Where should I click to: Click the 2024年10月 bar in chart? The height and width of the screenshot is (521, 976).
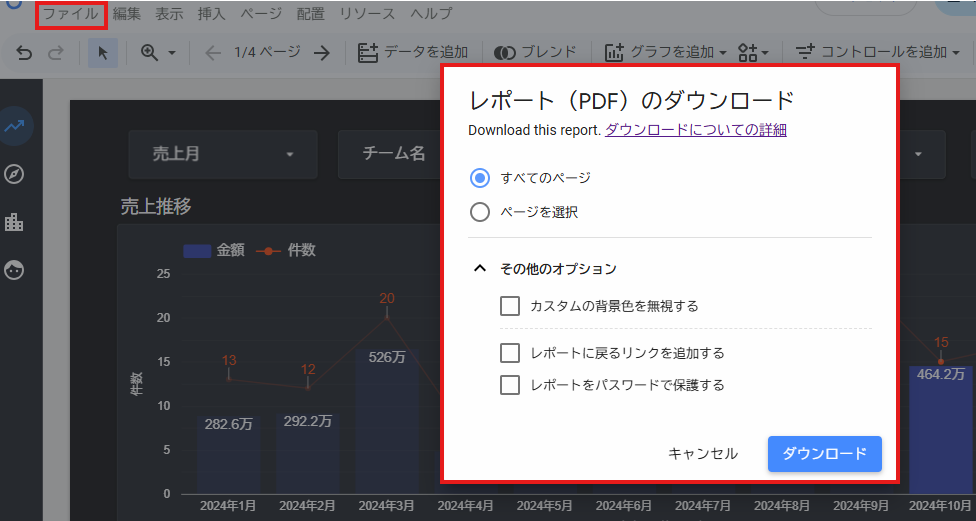tap(940, 430)
